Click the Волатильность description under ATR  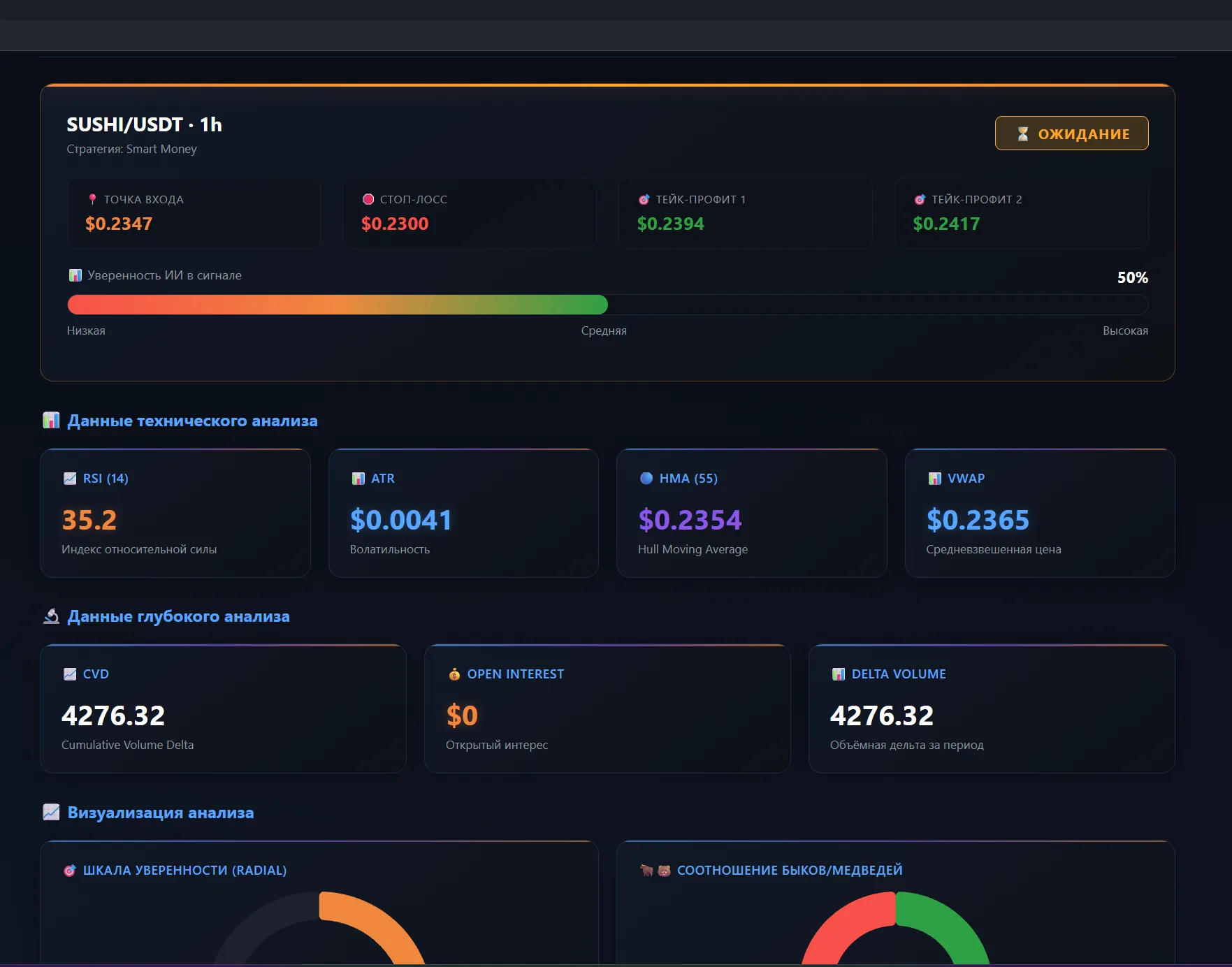(390, 549)
